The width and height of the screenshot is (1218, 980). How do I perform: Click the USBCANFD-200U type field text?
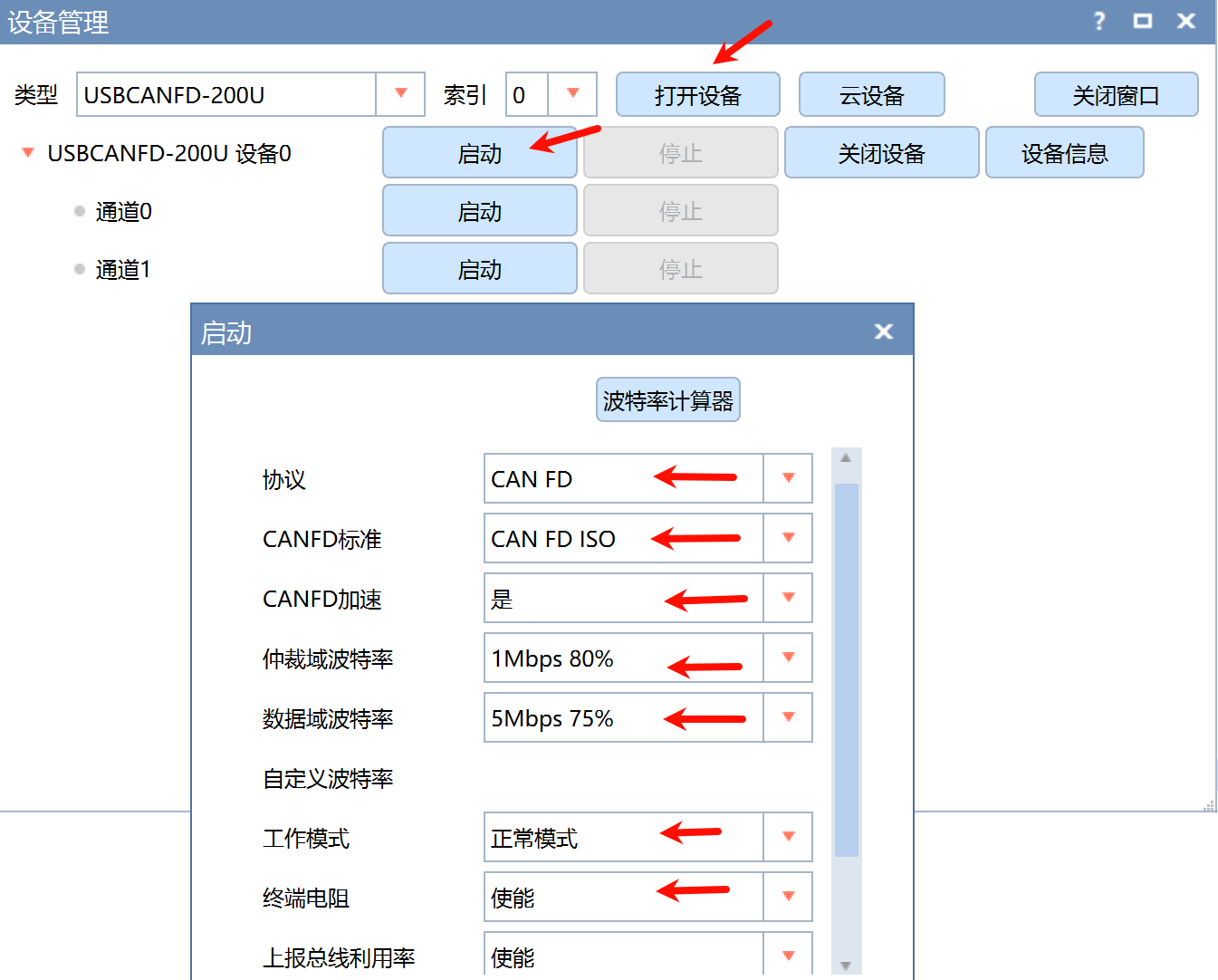pos(175,95)
